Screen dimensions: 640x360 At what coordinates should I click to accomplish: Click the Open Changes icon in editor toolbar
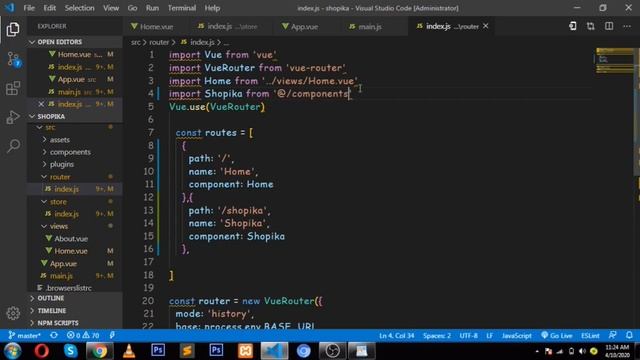tap(573, 26)
